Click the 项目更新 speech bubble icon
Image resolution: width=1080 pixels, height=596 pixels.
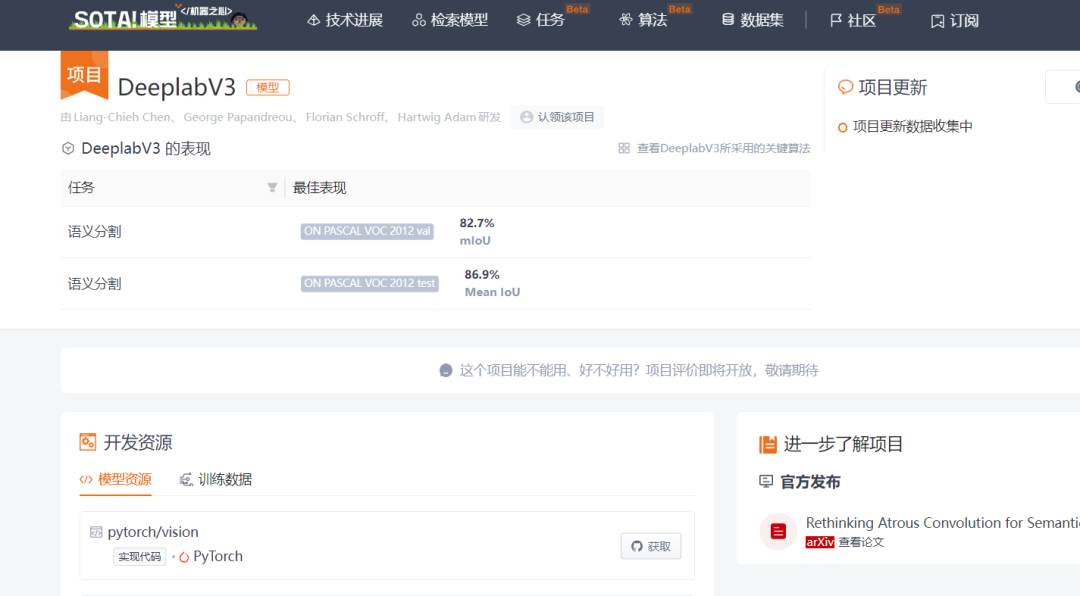[847, 87]
